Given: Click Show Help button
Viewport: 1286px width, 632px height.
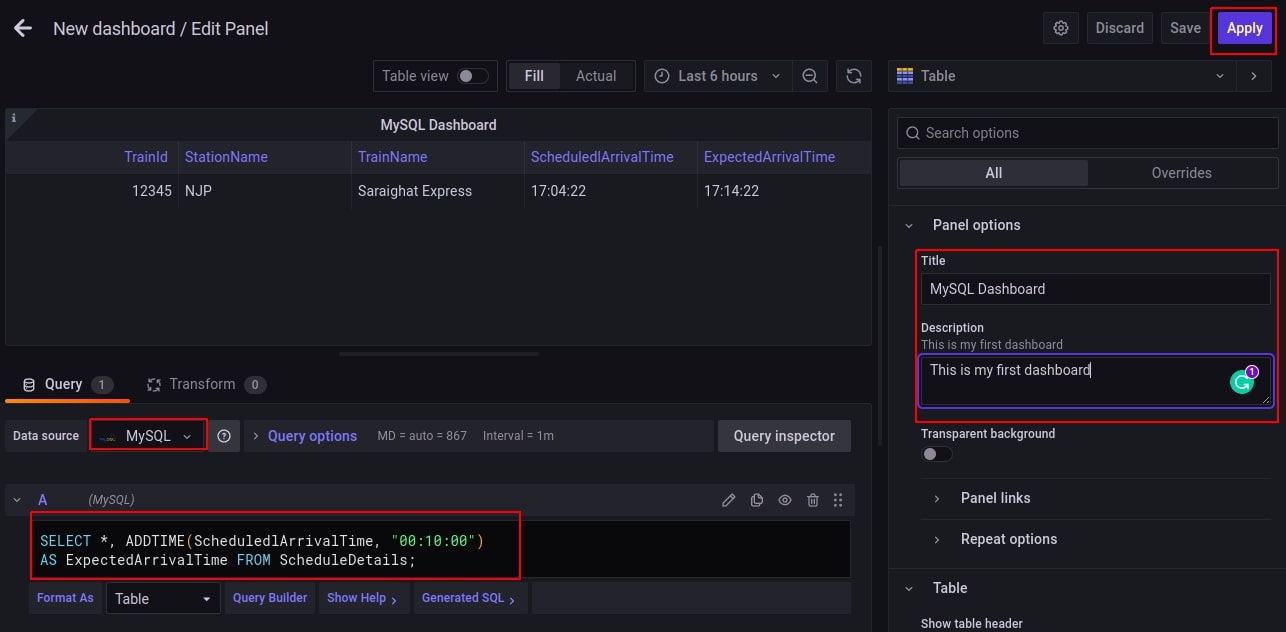Looking at the screenshot, I should 364,598.
